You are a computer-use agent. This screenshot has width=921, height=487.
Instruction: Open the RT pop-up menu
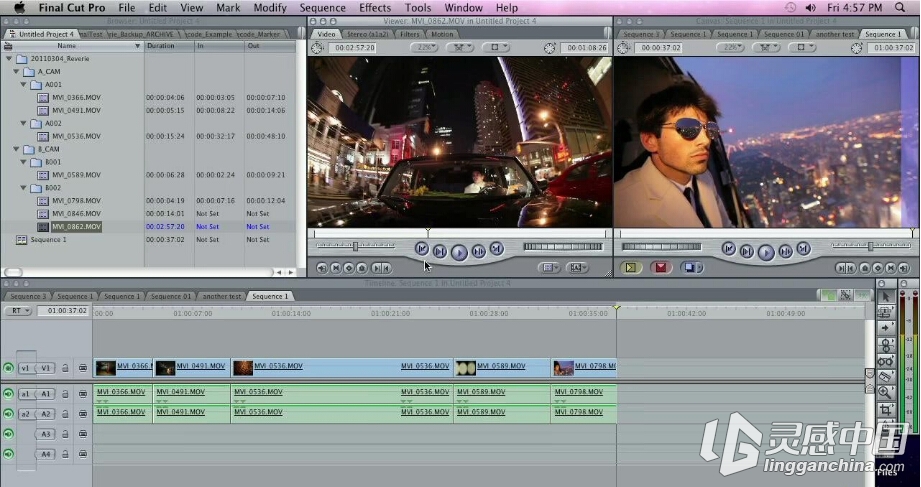(18, 311)
